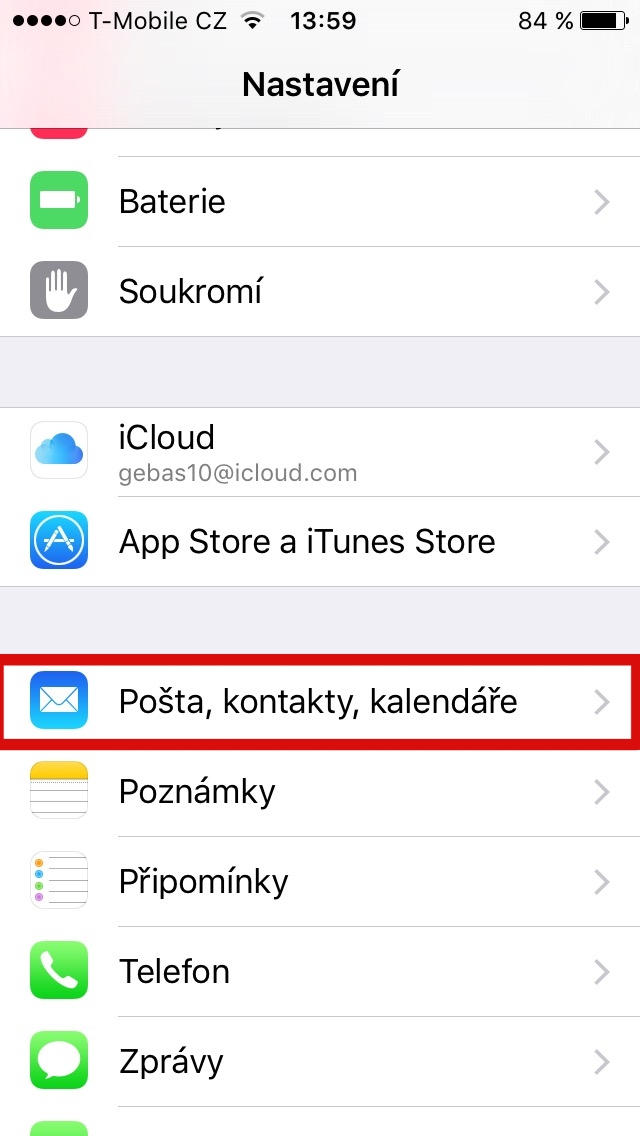This screenshot has width=640, height=1136.
Task: Tap the green Baterie battery icon
Action: [x=59, y=201]
